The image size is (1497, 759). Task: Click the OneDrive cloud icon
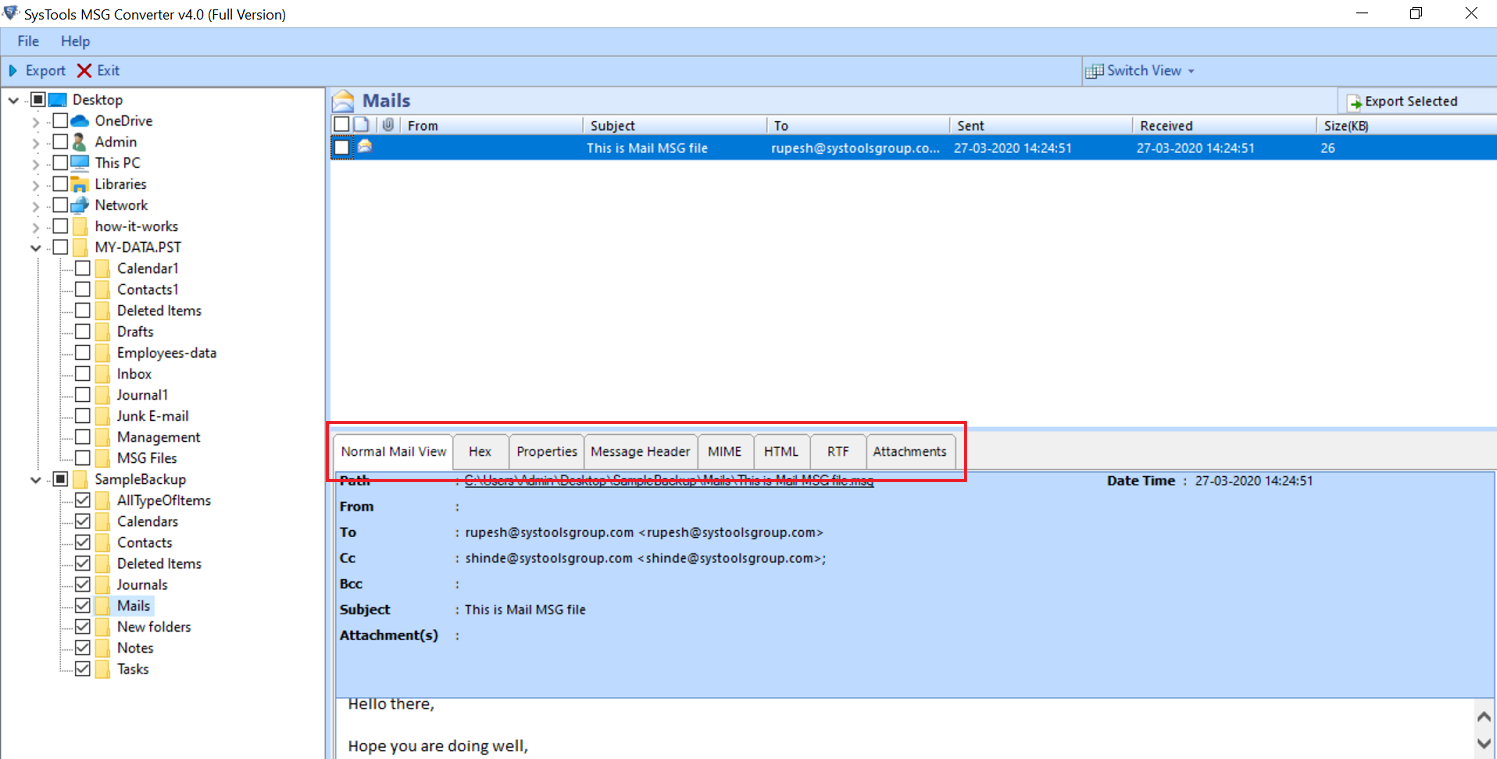[80, 121]
